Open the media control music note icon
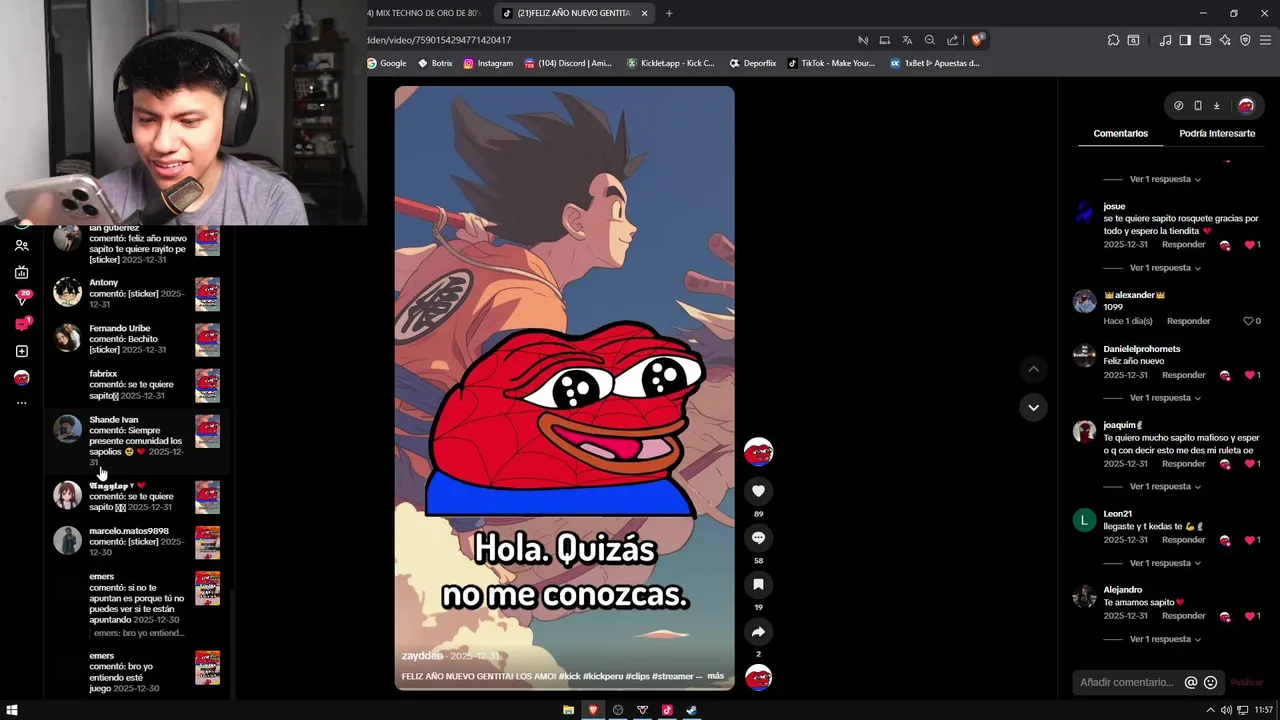Image resolution: width=1280 pixels, height=720 pixels. coord(1165,40)
